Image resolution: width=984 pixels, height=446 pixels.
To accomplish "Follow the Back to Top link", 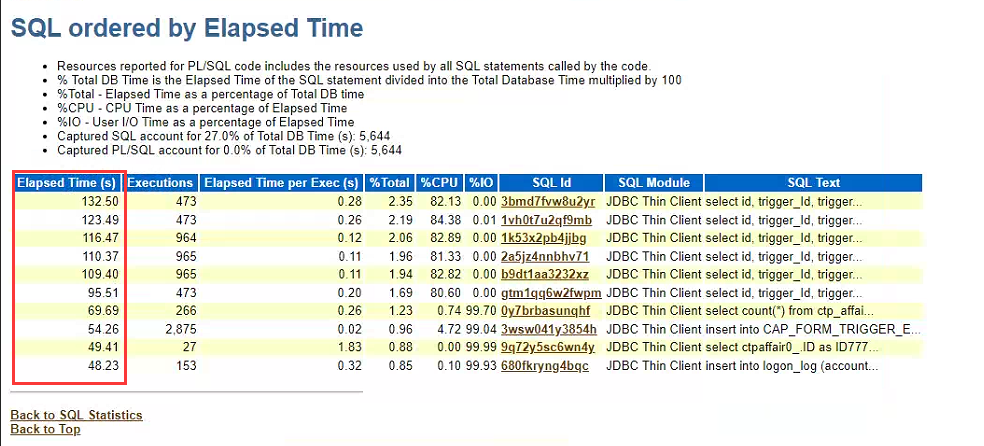I will tap(45, 428).
